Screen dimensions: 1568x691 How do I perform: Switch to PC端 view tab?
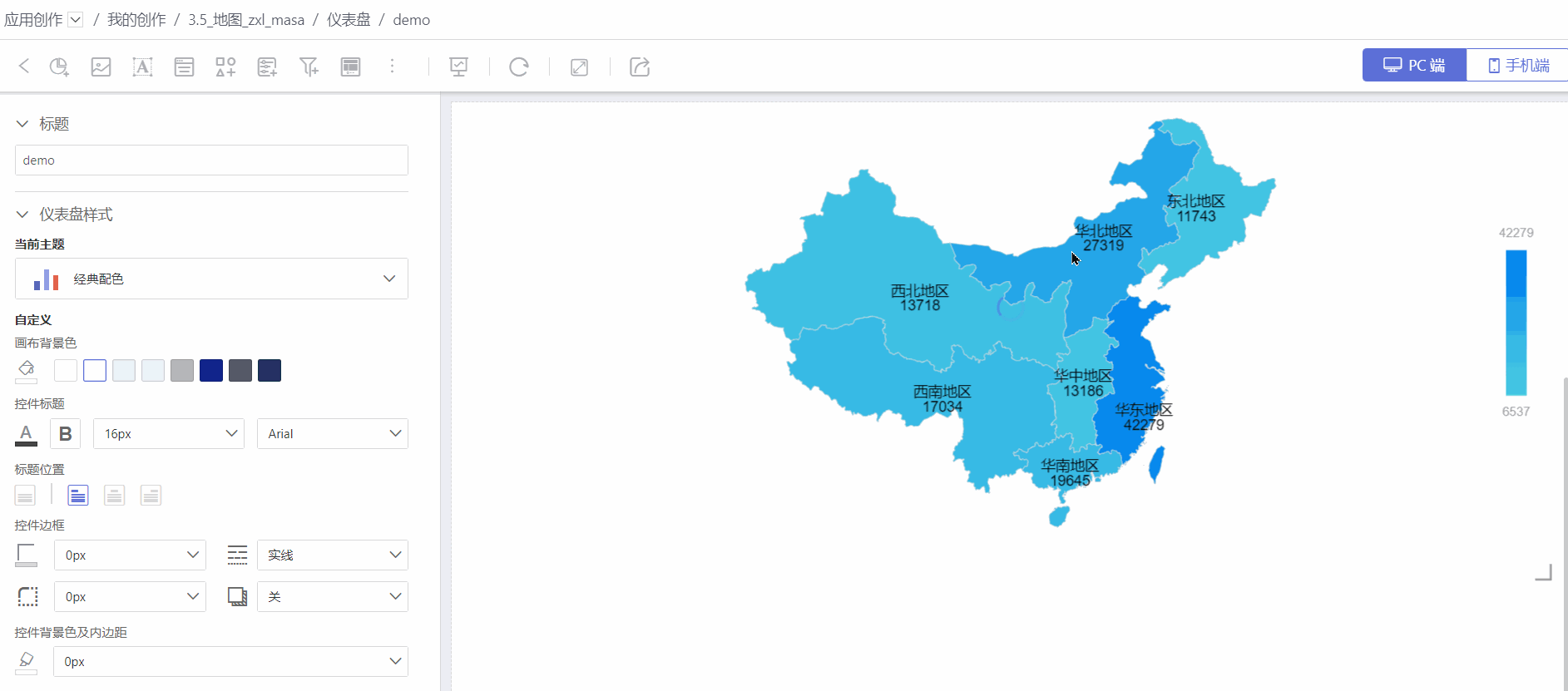(1414, 65)
